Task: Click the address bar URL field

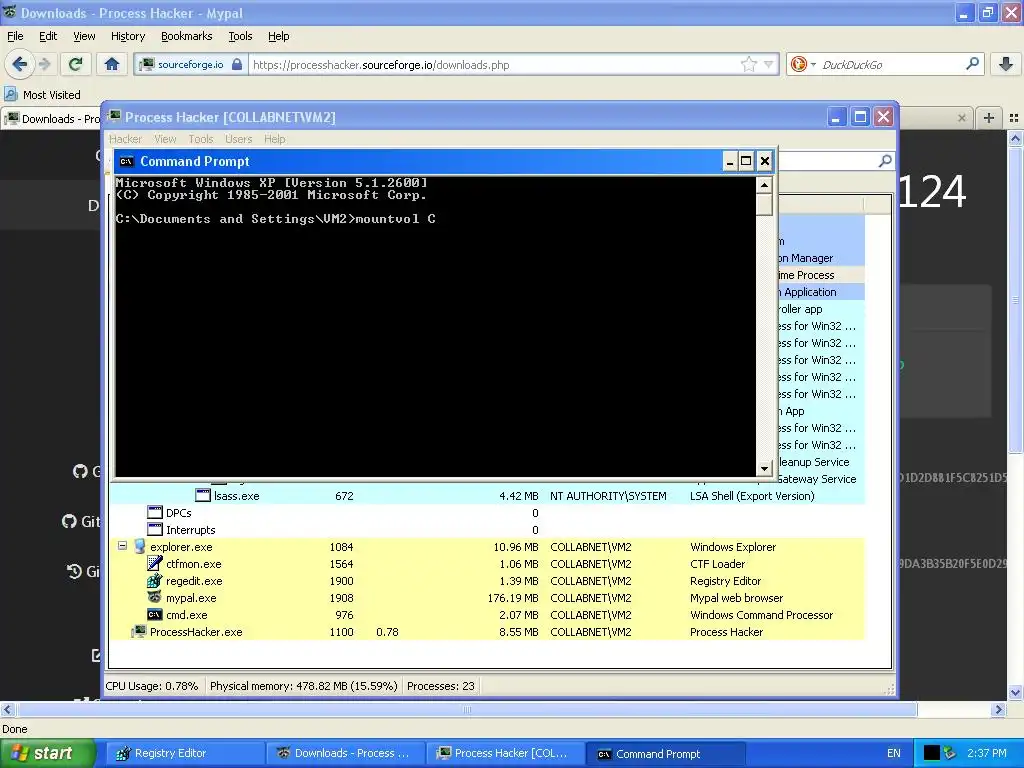Action: 494,64
